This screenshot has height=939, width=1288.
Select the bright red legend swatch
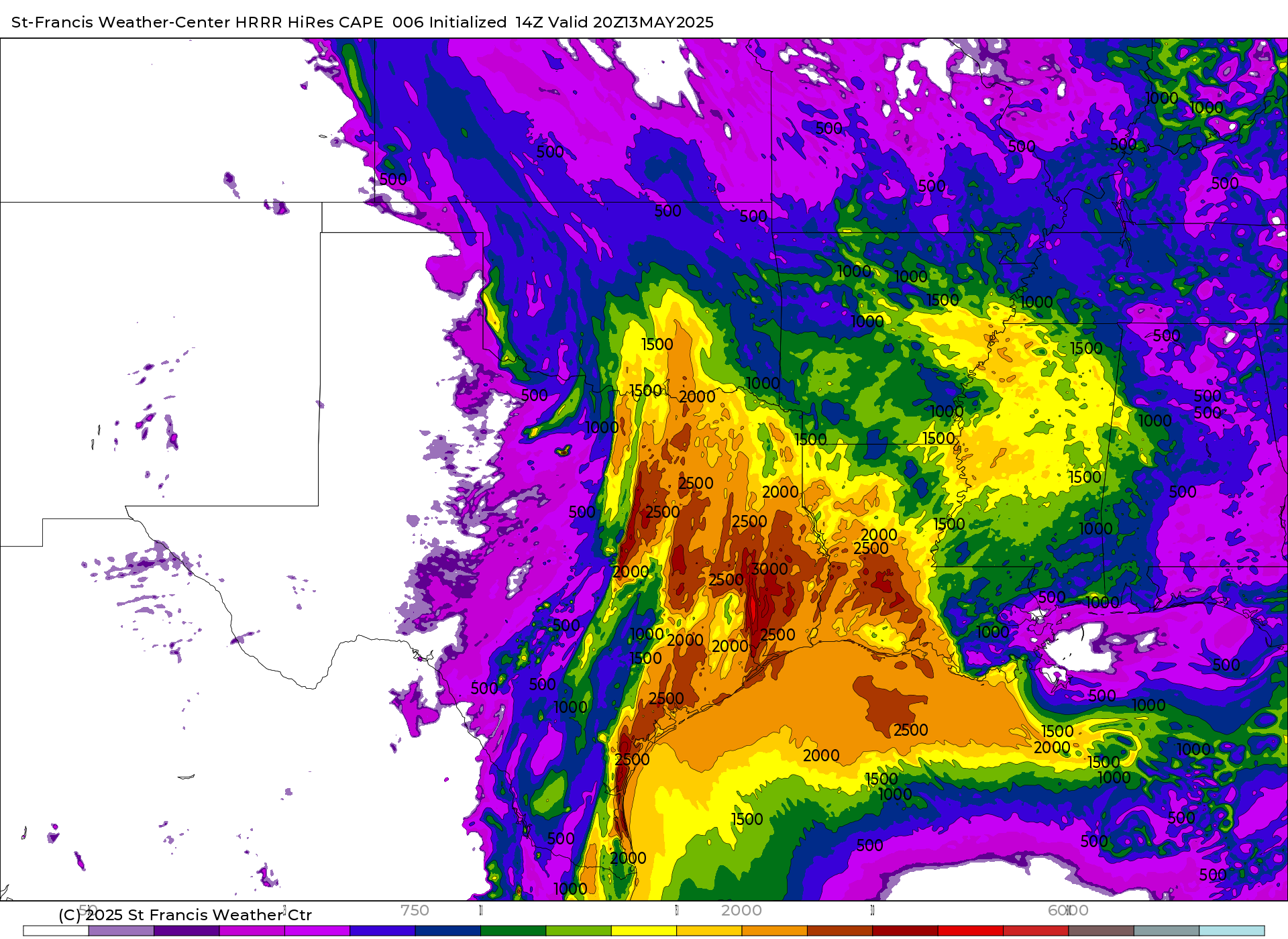coord(971,931)
